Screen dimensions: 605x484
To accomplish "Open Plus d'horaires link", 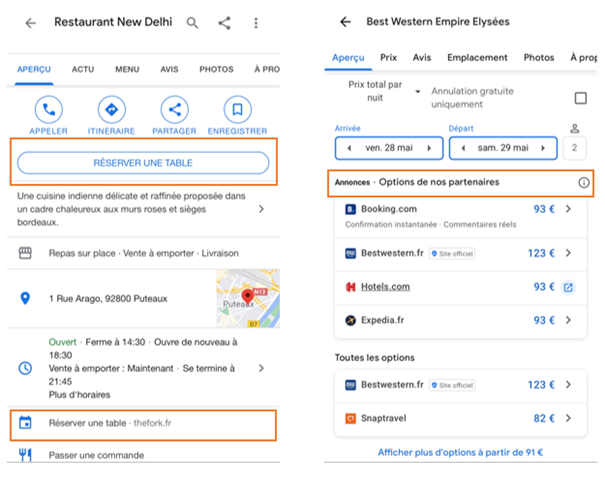I will (x=79, y=395).
